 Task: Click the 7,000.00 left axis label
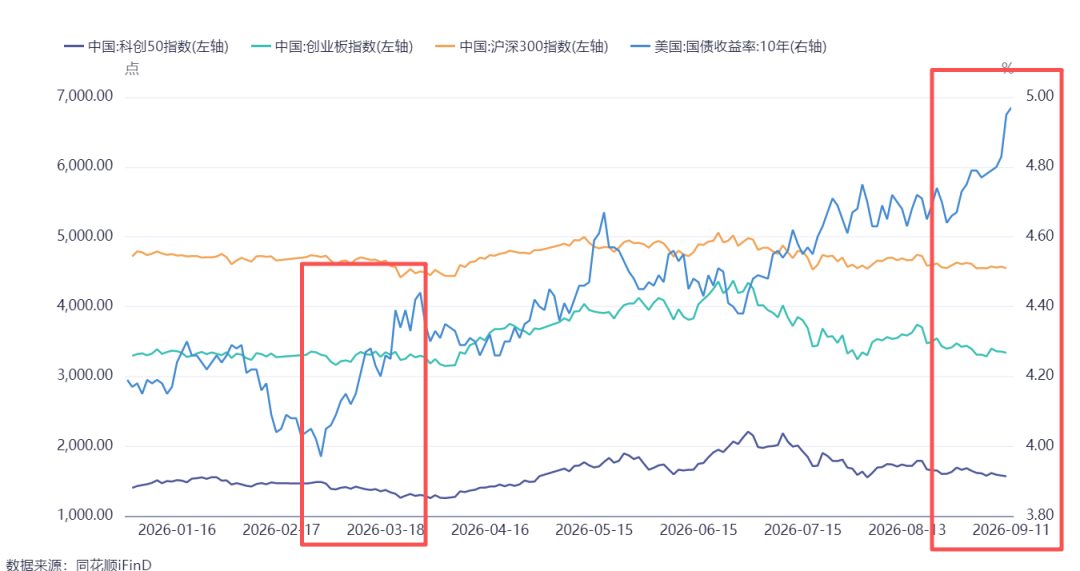(x=85, y=96)
